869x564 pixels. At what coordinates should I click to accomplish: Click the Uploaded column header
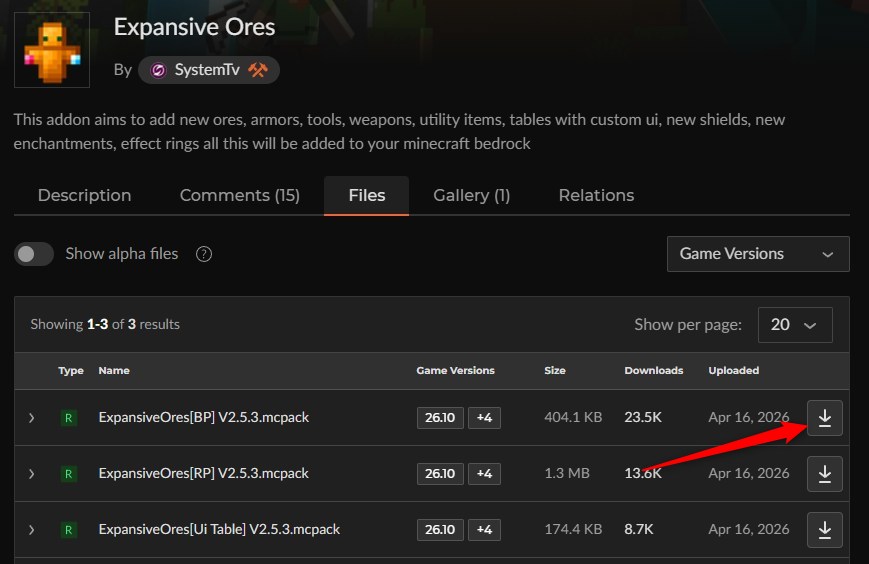tap(734, 371)
